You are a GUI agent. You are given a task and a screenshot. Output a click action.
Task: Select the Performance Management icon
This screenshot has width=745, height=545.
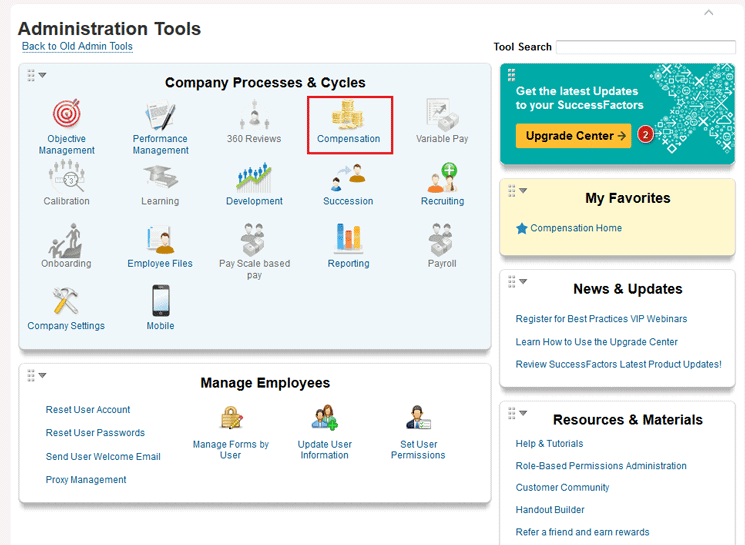[160, 115]
